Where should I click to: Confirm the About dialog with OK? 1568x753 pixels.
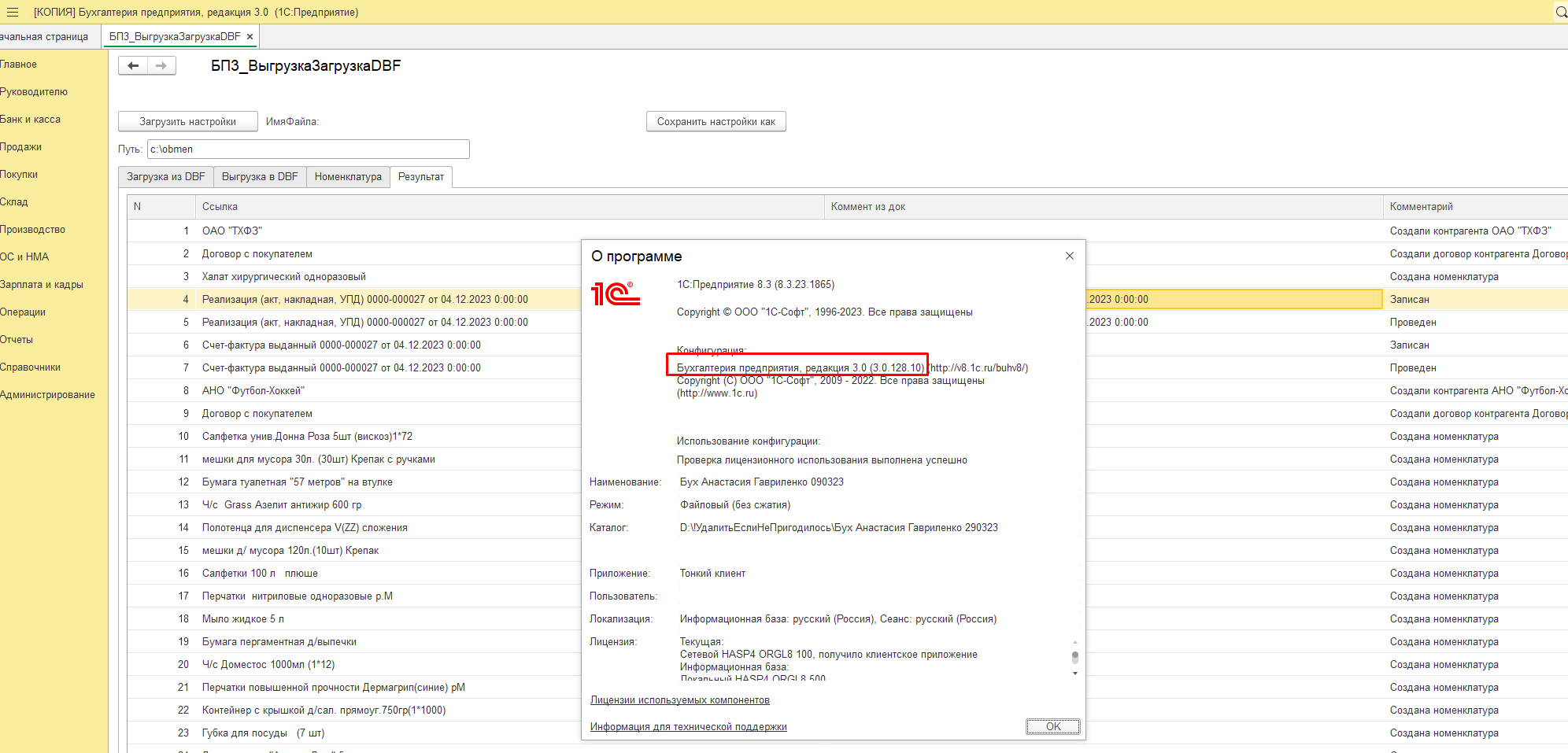(x=1052, y=726)
